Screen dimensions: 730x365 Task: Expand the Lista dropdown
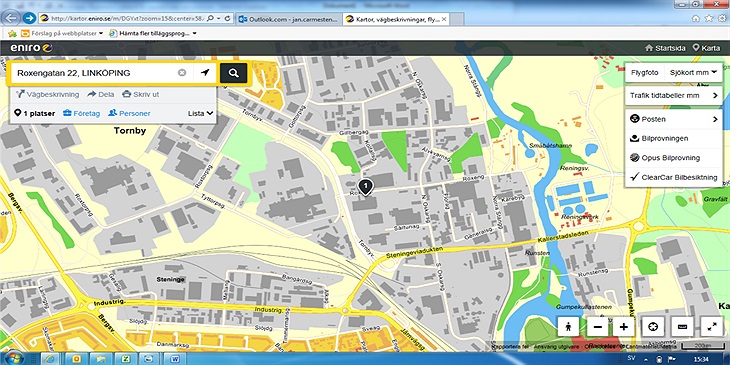[201, 113]
